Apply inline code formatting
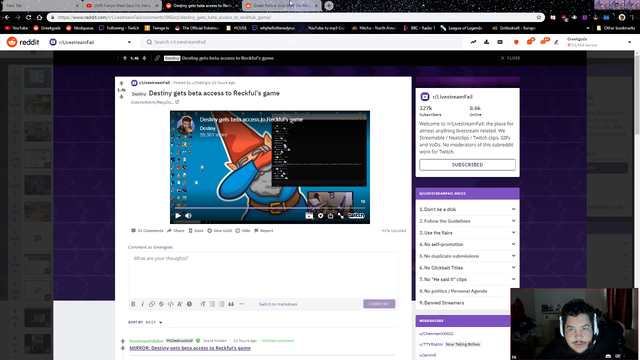 click(171, 304)
